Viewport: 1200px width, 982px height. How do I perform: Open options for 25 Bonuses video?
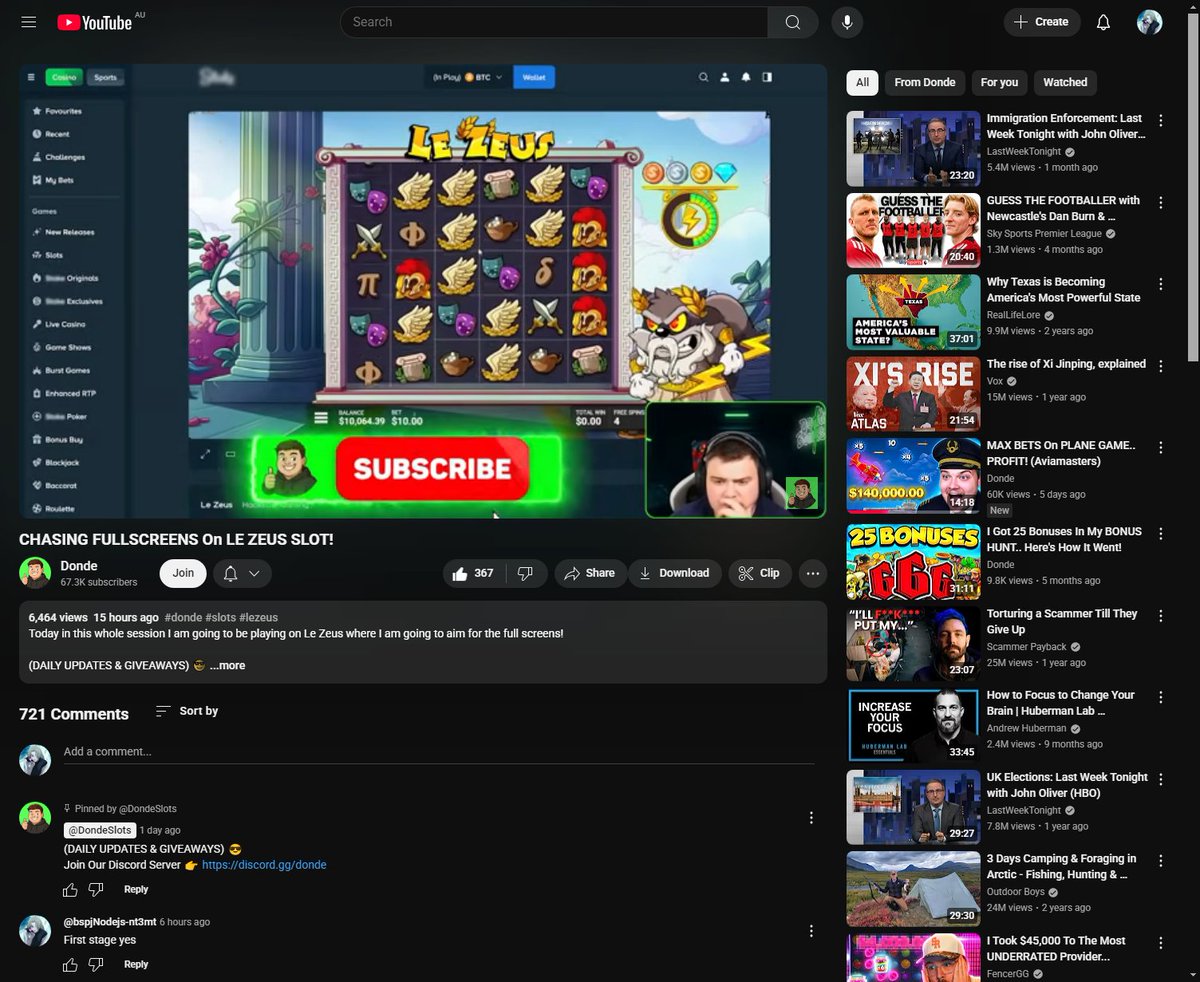pos(1161,533)
